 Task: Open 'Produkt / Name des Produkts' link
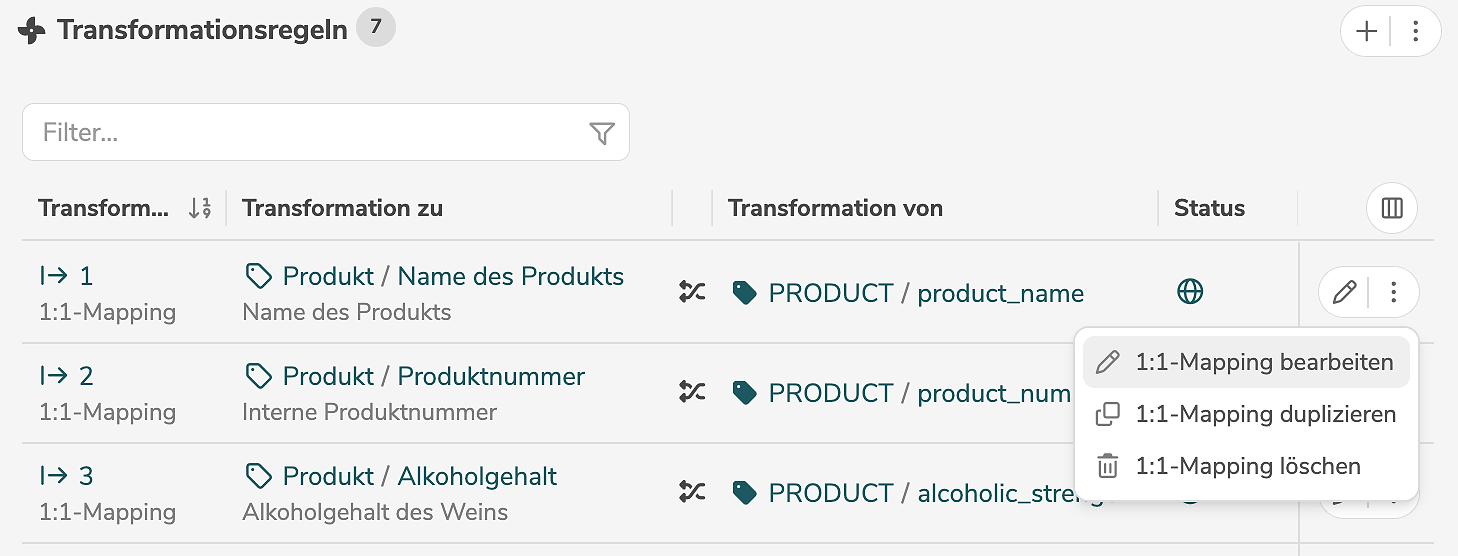[x=452, y=276]
